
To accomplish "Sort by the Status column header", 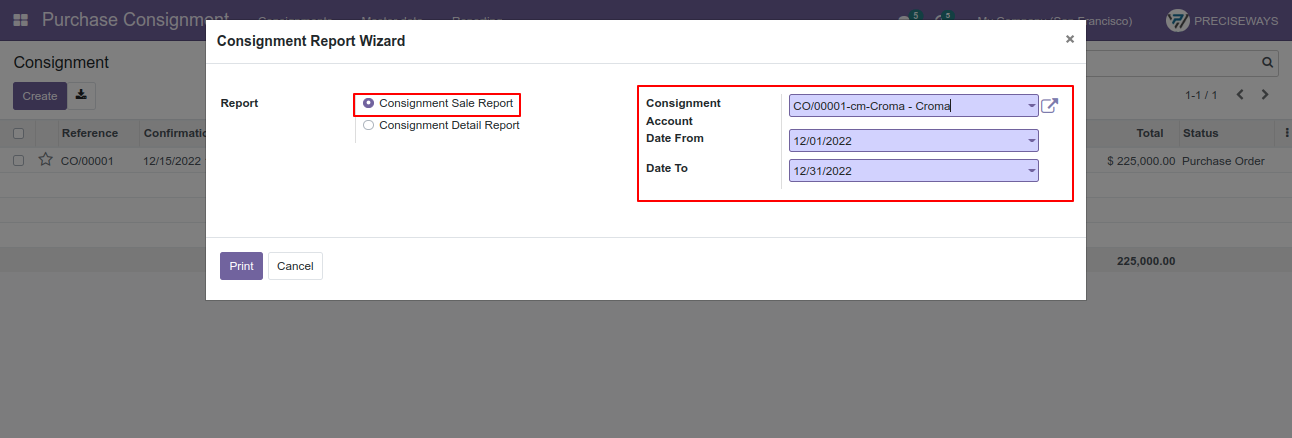I will click(x=1200, y=133).
